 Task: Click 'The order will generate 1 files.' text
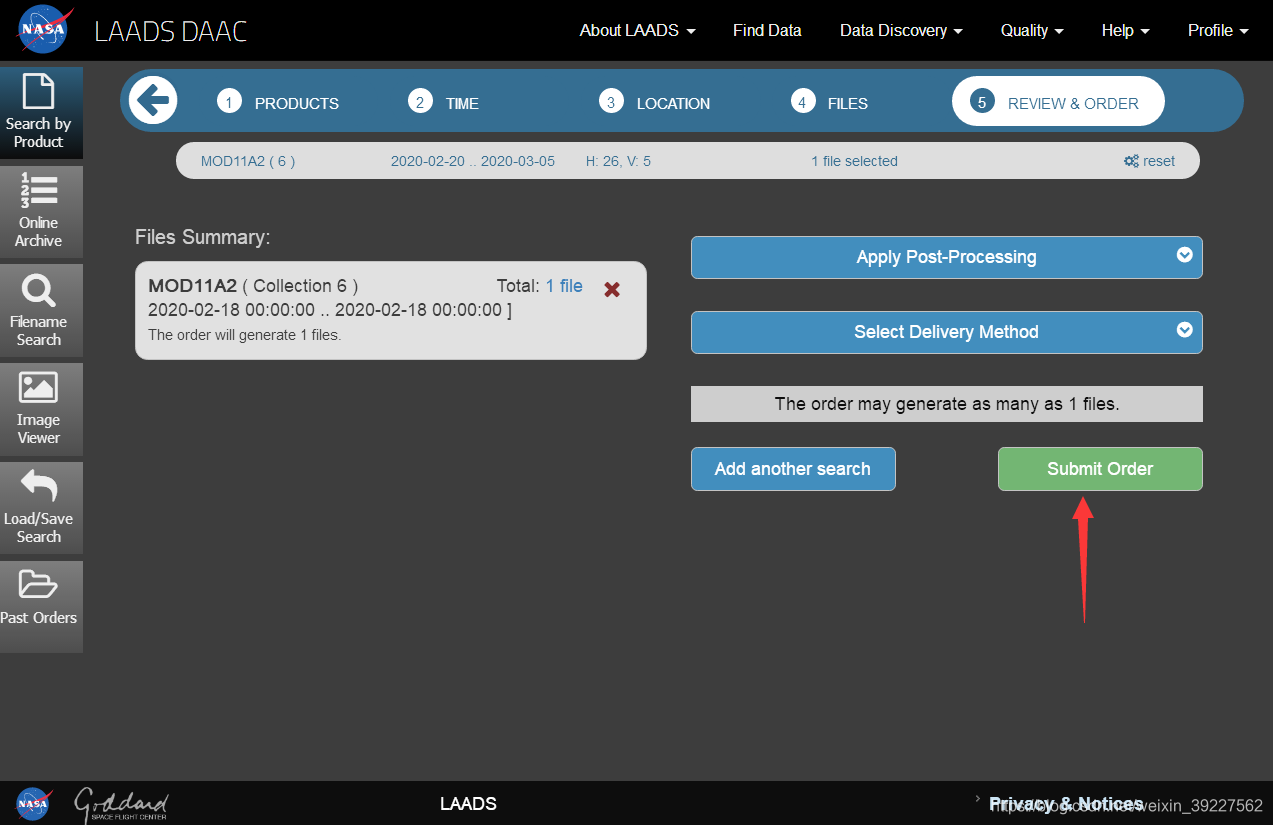tap(245, 335)
